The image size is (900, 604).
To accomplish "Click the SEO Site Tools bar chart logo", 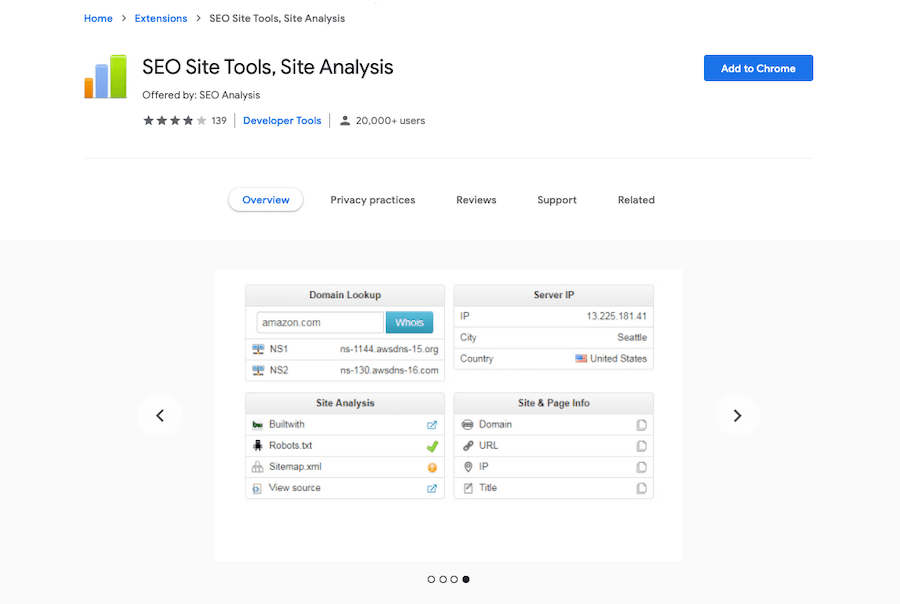I will click(105, 76).
